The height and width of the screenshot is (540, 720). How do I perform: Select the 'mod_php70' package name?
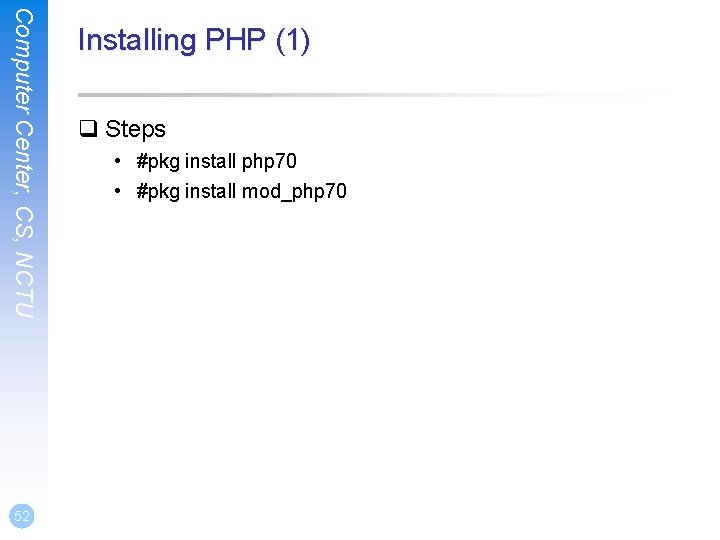294,192
